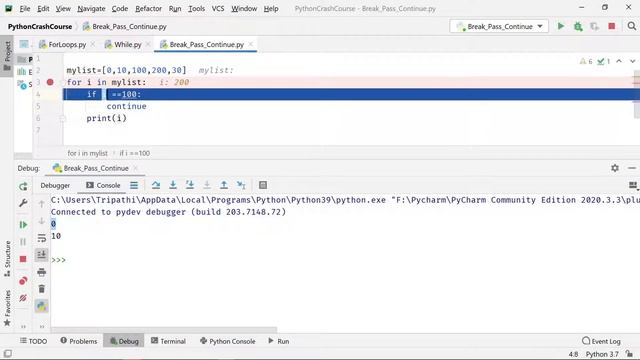This screenshot has width=640, height=360.
Task: Open the Python Console tool window
Action: pos(227,341)
